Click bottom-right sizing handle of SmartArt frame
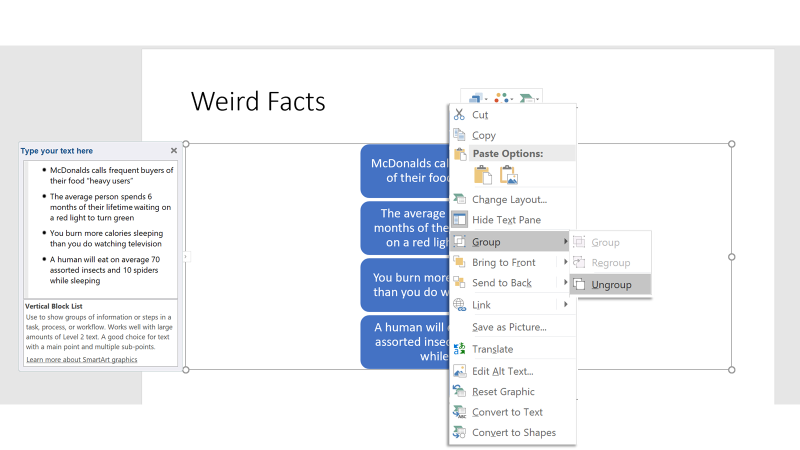 [732, 369]
